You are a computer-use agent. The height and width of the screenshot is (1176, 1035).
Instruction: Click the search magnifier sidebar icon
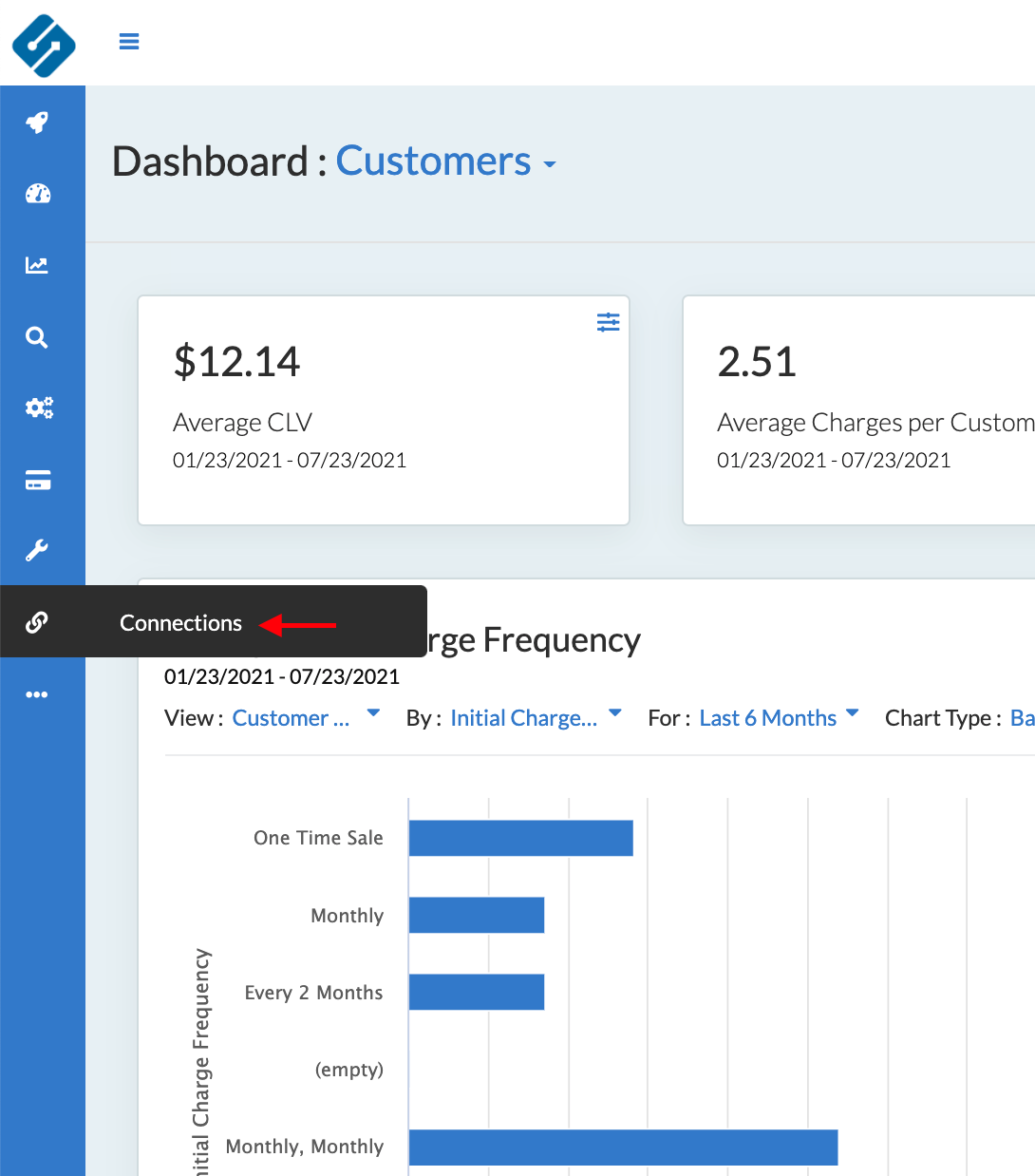37,337
